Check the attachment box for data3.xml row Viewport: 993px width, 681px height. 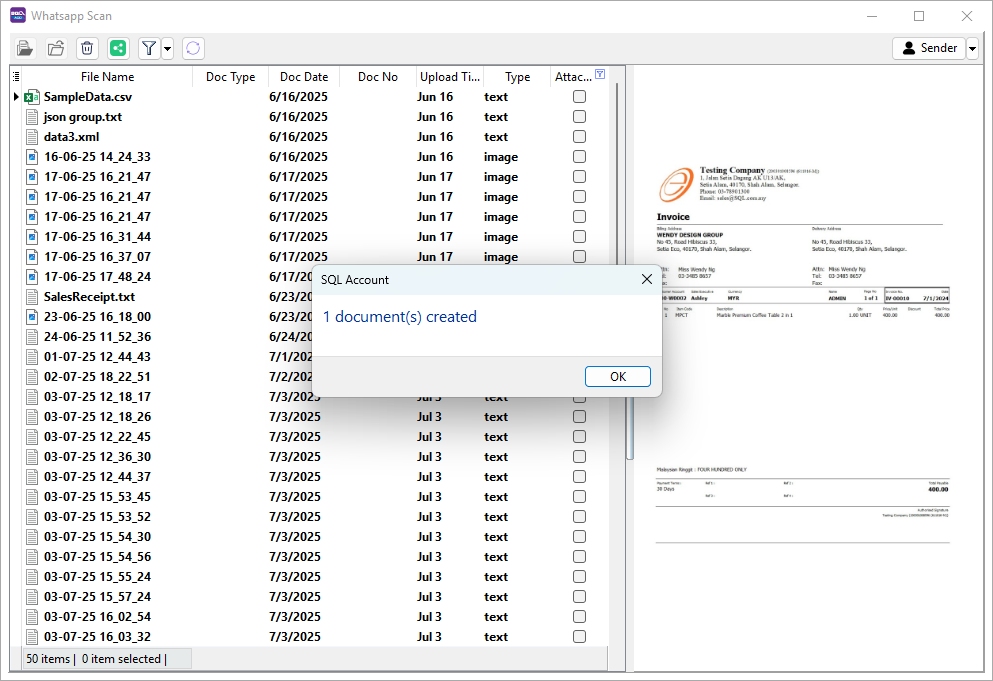[579, 137]
